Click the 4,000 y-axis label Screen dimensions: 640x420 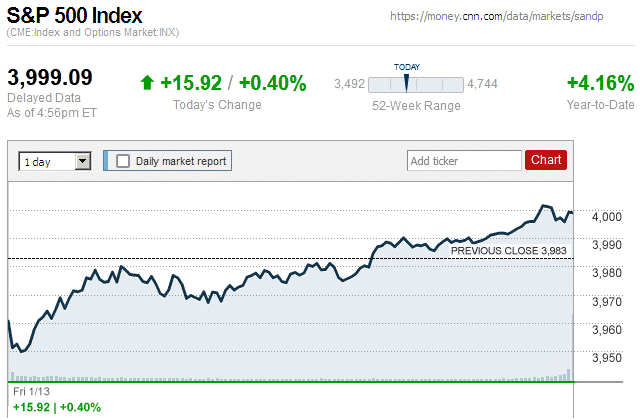coord(607,217)
